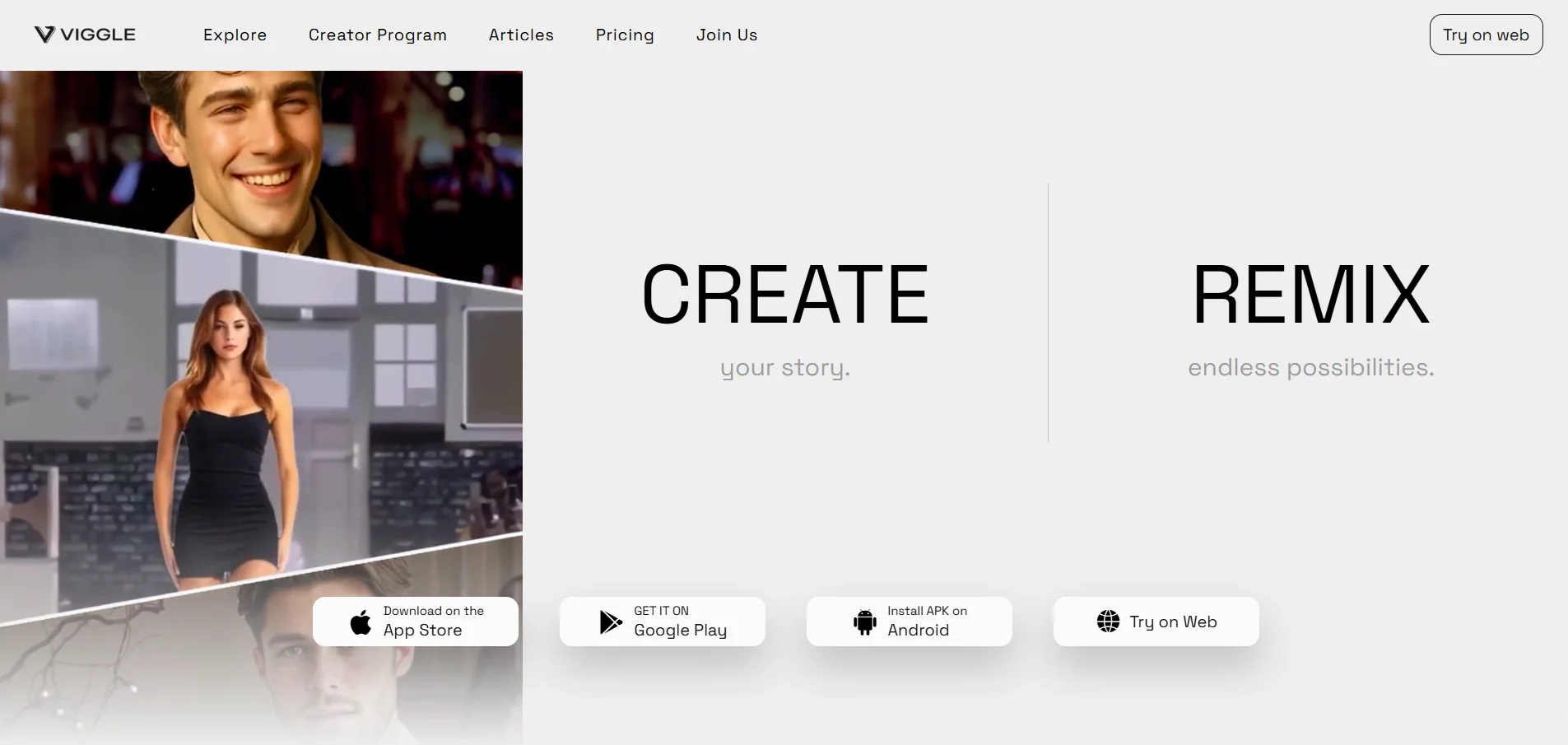This screenshot has height=745, width=1568.
Task: Click the Viggle V logo icon
Action: [44, 35]
